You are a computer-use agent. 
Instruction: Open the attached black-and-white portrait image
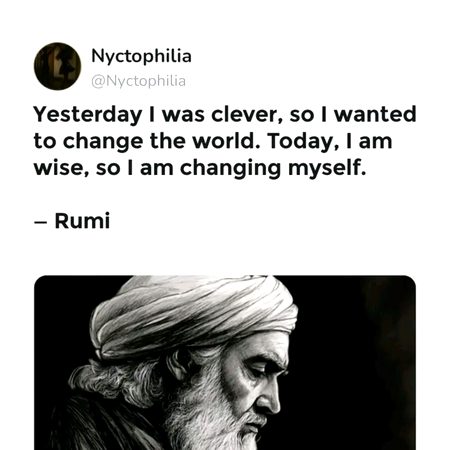tap(225, 363)
